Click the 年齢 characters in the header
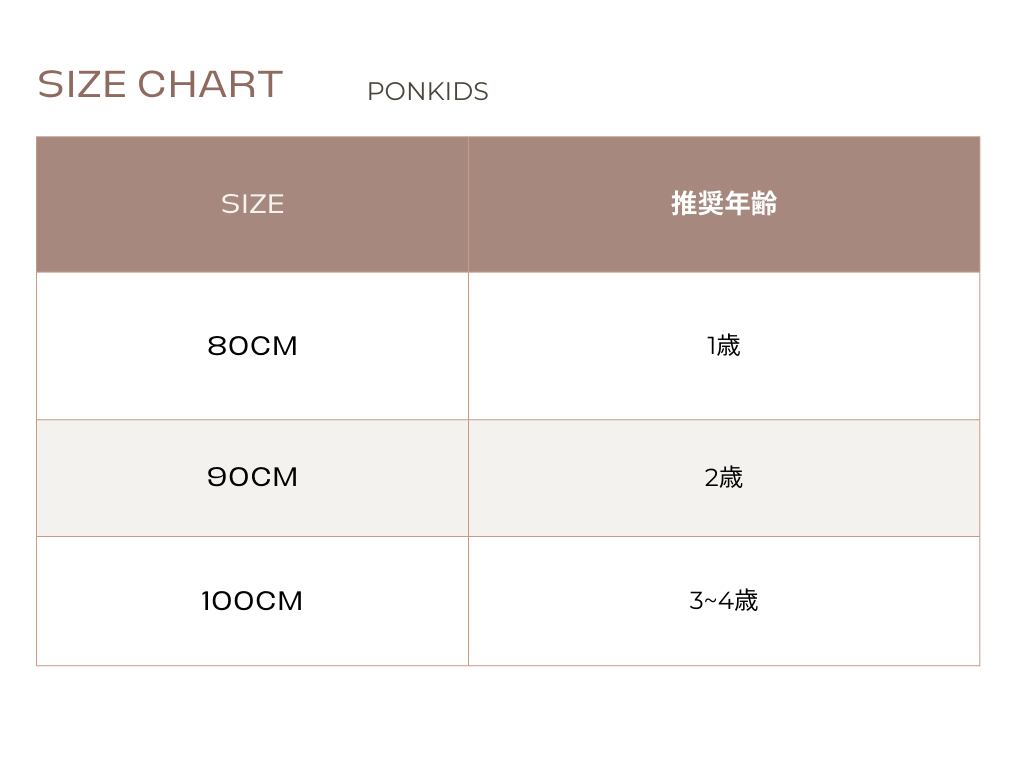This screenshot has width=1024, height=768. 751,204
